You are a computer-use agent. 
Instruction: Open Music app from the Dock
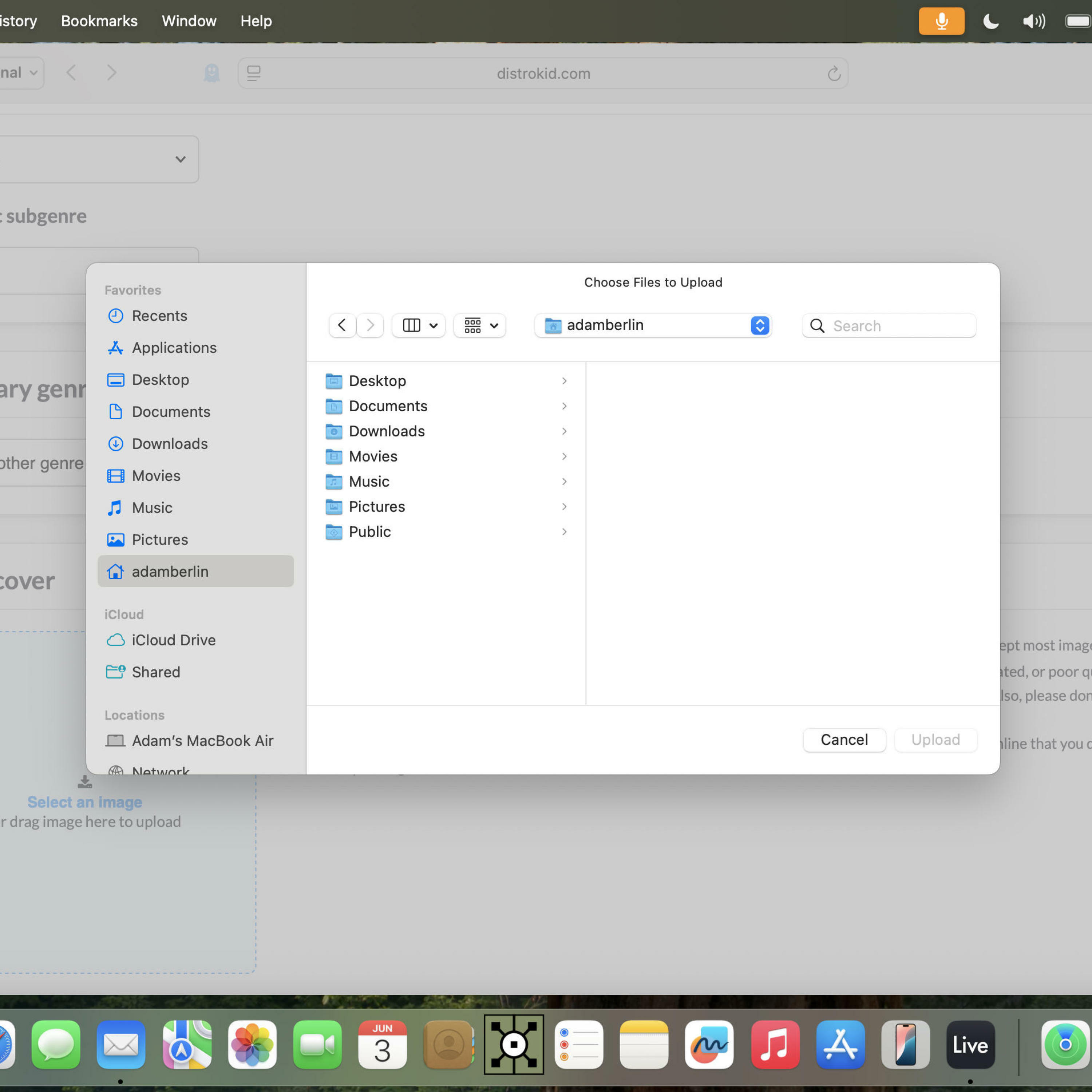775,1045
